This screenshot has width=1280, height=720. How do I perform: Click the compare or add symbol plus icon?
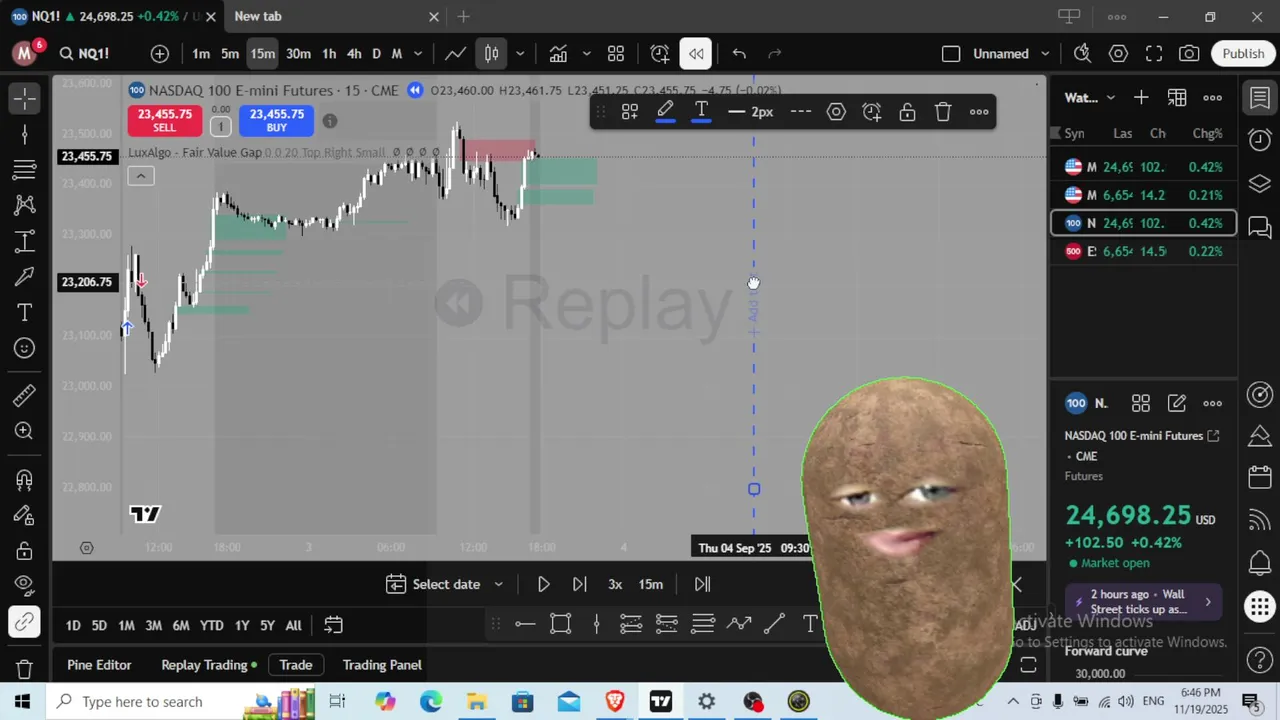[160, 54]
